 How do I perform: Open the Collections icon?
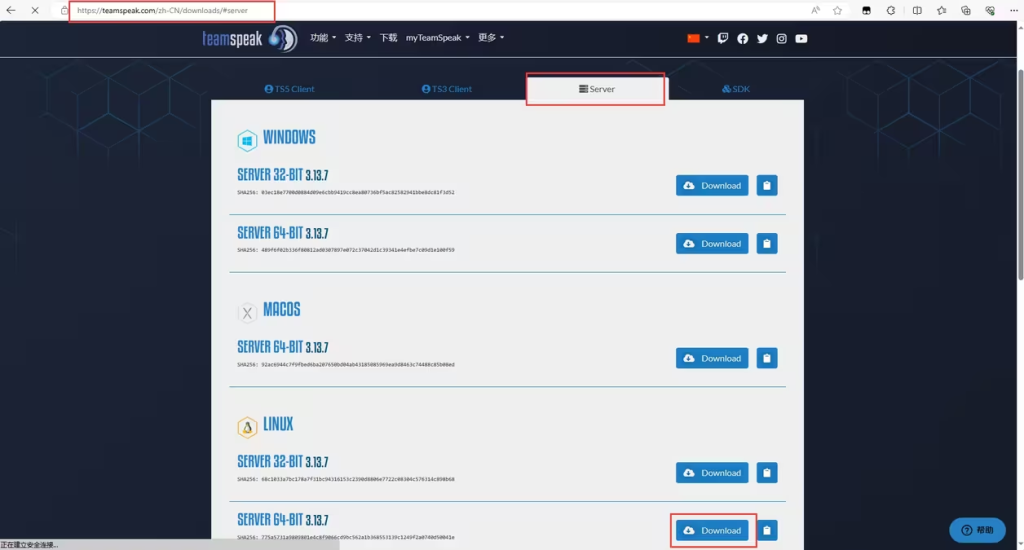point(966,10)
